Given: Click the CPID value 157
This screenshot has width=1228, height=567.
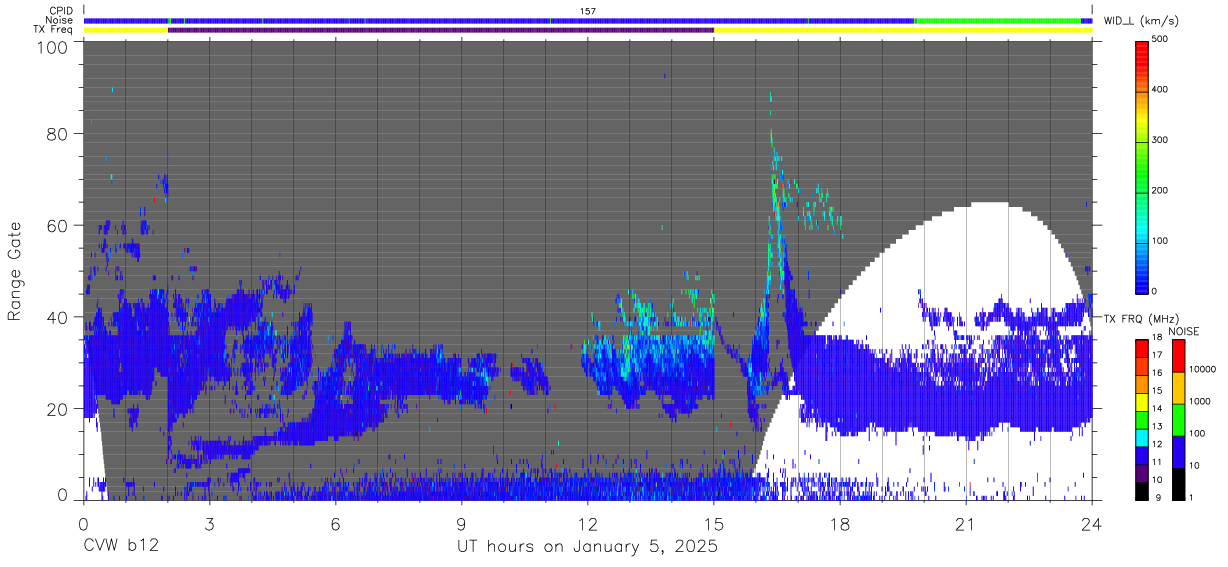Looking at the screenshot, I should tap(588, 11).
